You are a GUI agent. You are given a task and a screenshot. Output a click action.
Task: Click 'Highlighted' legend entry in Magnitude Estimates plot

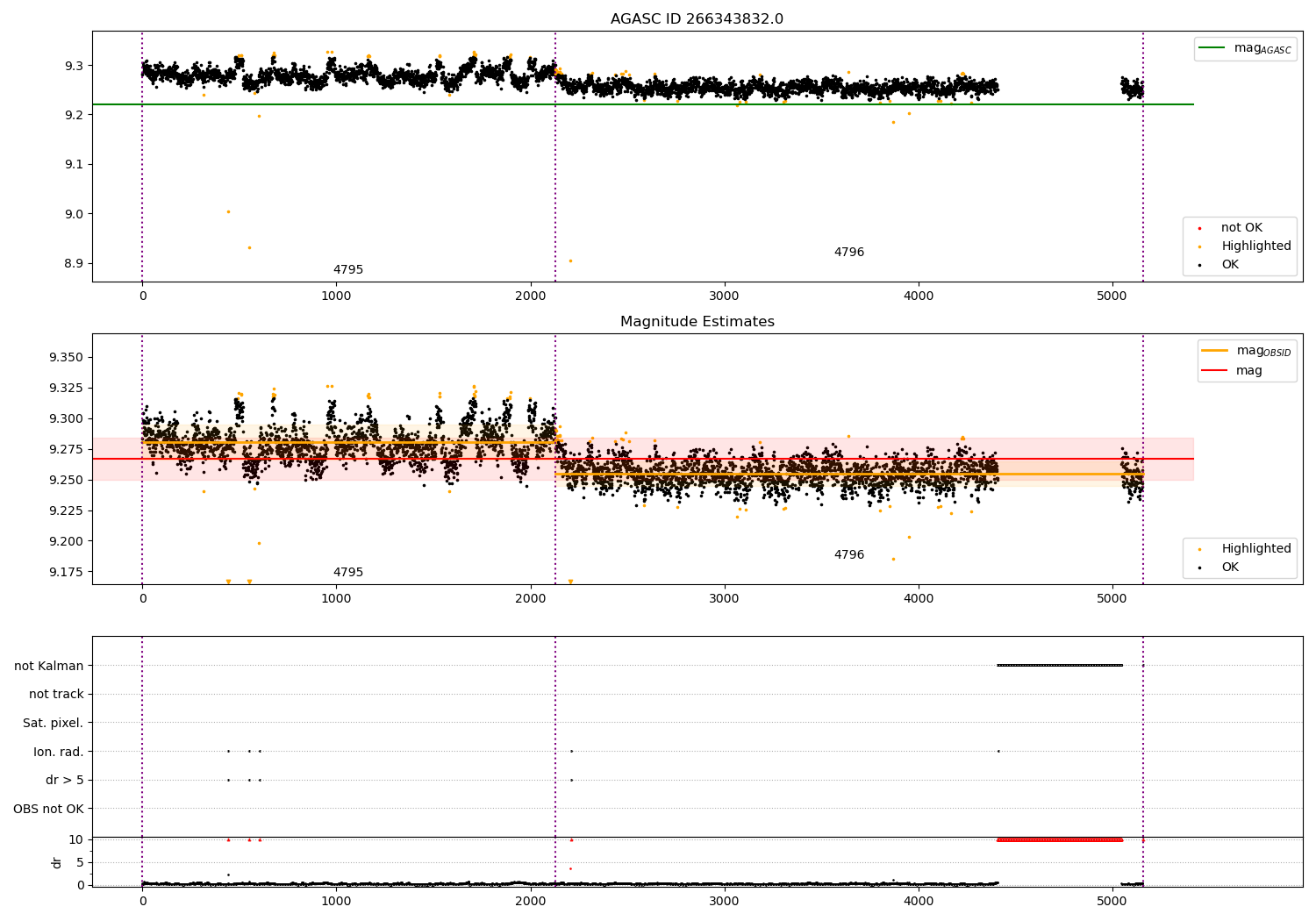click(1246, 549)
